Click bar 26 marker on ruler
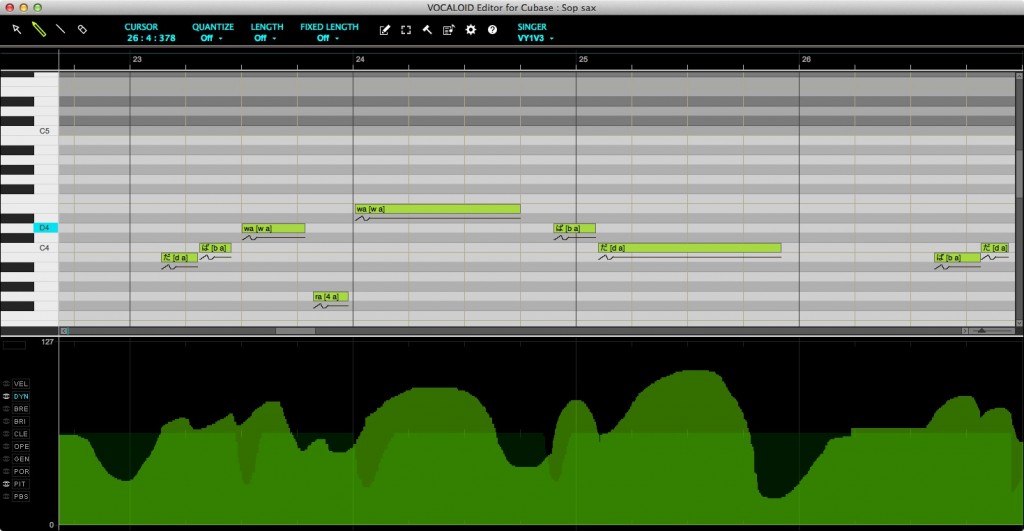Image resolution: width=1024 pixels, height=531 pixels. [807, 59]
